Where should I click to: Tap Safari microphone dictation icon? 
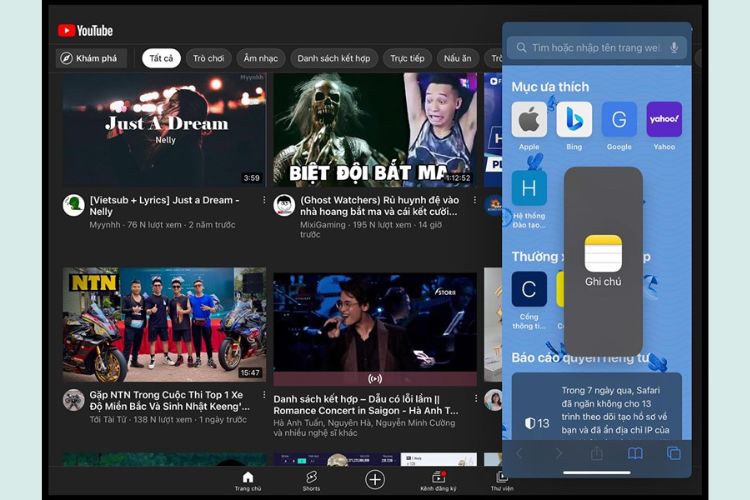(x=674, y=48)
